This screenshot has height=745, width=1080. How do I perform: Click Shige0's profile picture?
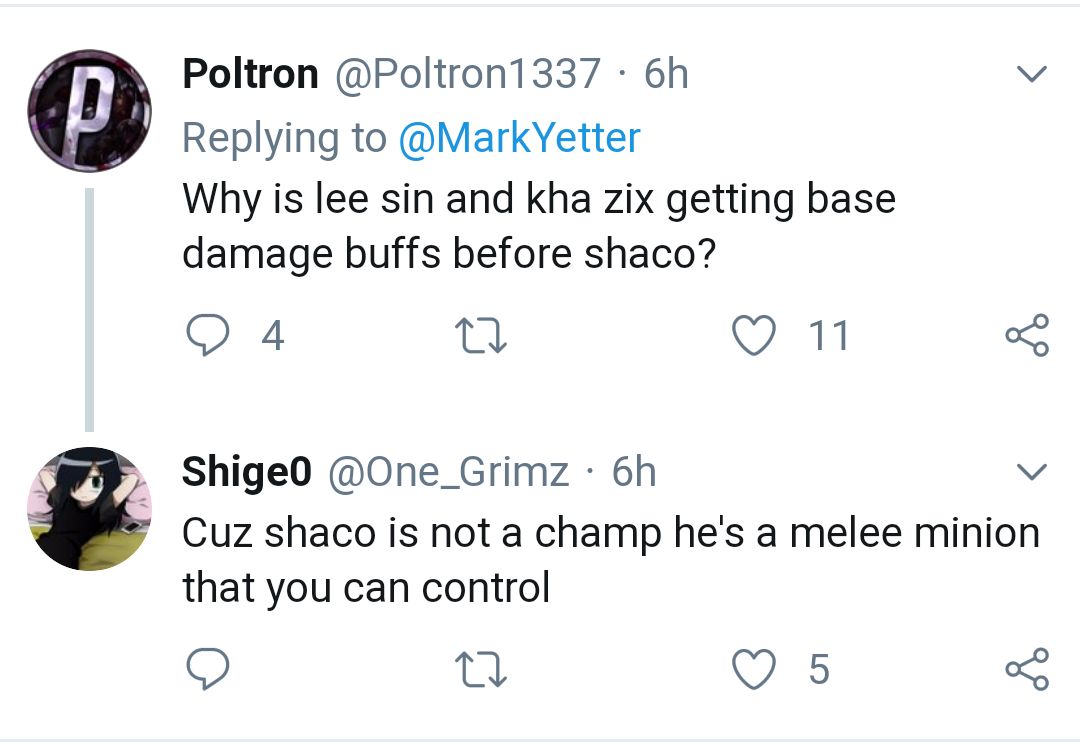89,508
